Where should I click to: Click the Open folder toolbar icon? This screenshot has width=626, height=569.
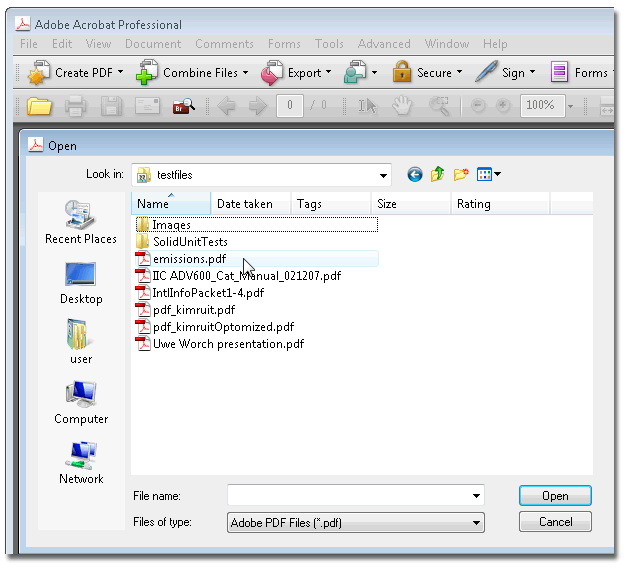(39, 106)
